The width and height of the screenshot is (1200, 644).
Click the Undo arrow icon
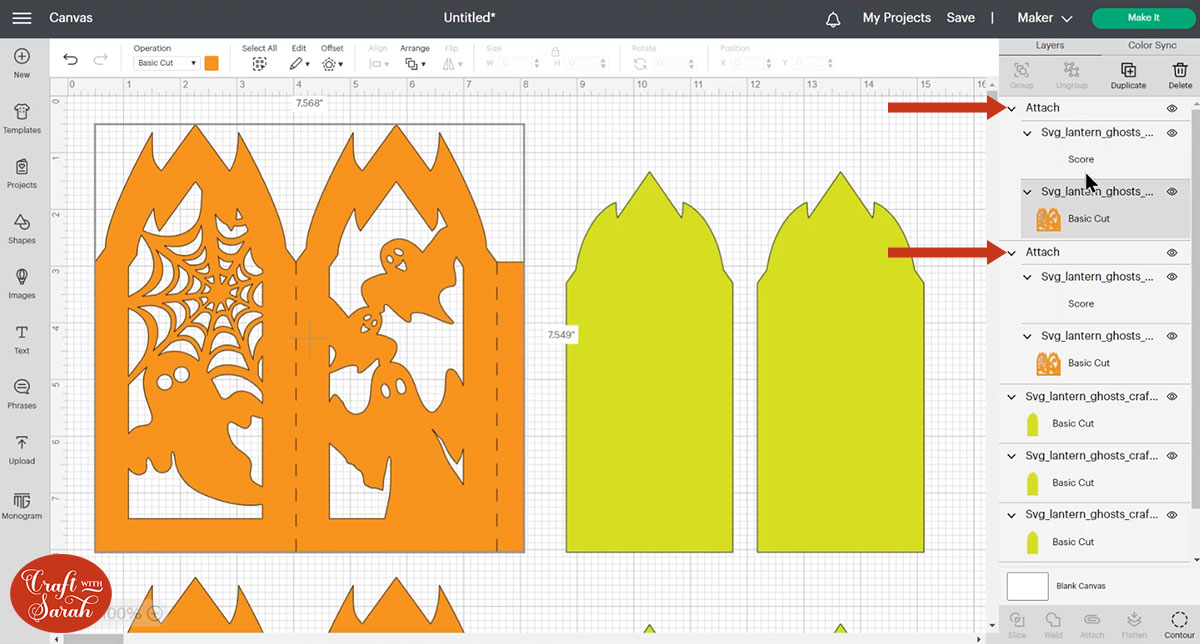tap(70, 61)
